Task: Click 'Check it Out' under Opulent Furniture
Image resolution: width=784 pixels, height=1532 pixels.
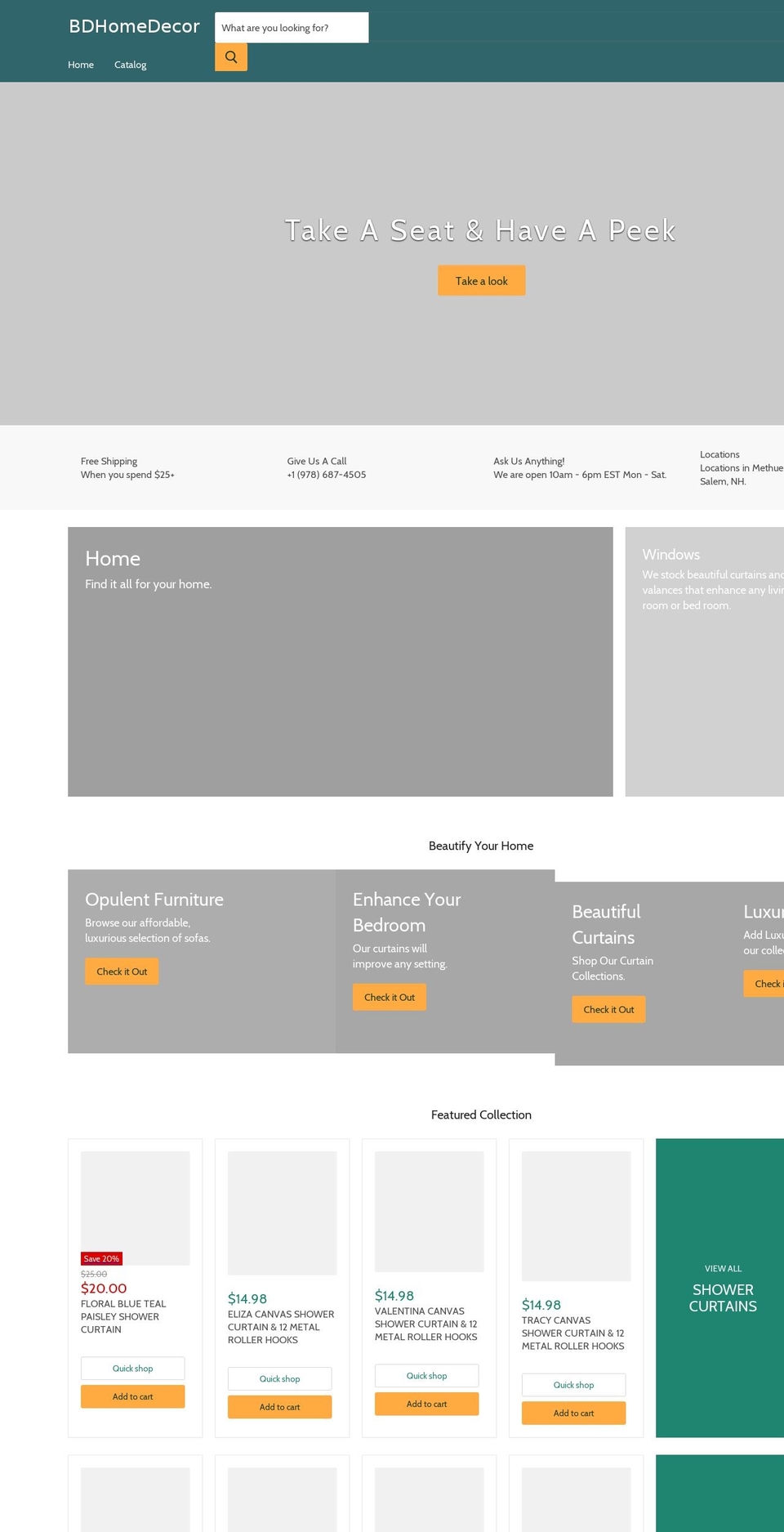Action: (x=122, y=971)
